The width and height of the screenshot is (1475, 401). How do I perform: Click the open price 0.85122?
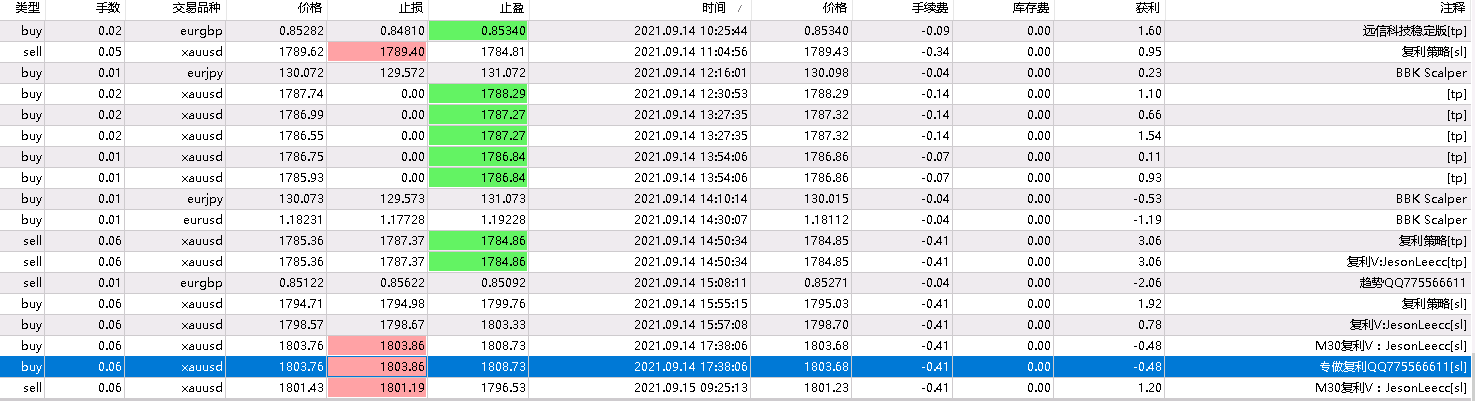click(302, 282)
